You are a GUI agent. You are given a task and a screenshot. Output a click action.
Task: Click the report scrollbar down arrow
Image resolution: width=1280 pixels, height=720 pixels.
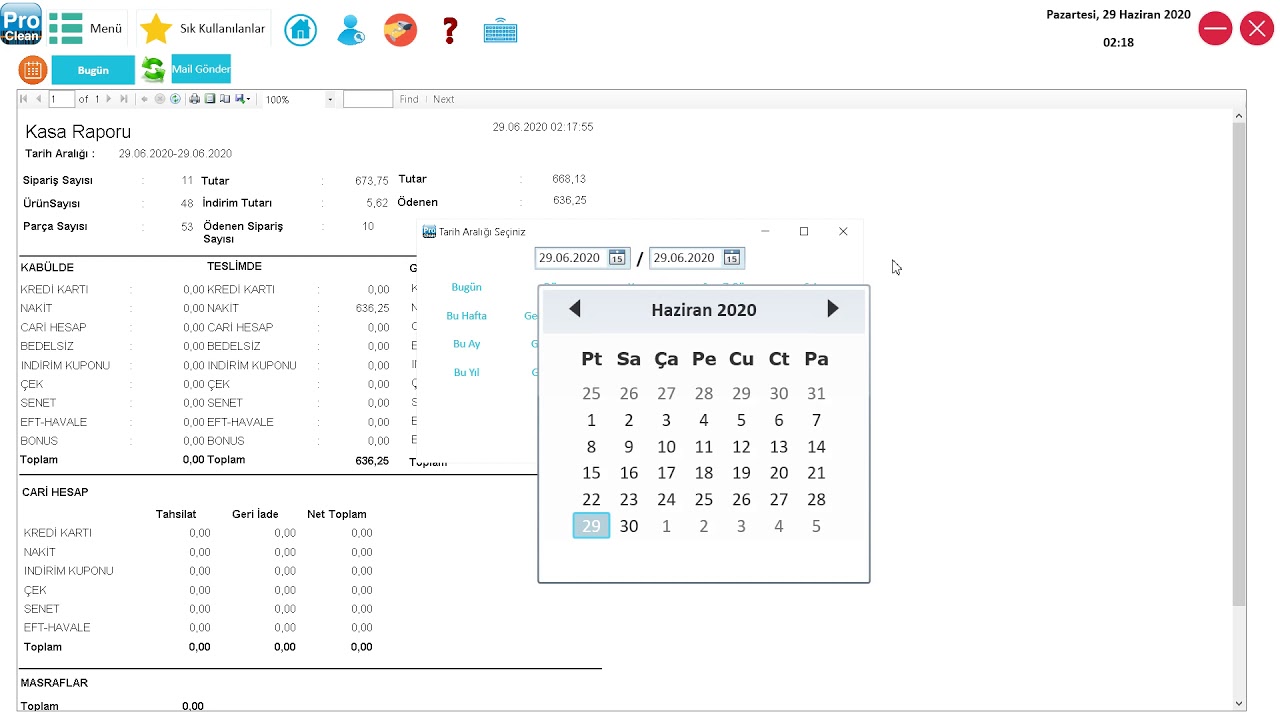pos(1239,703)
